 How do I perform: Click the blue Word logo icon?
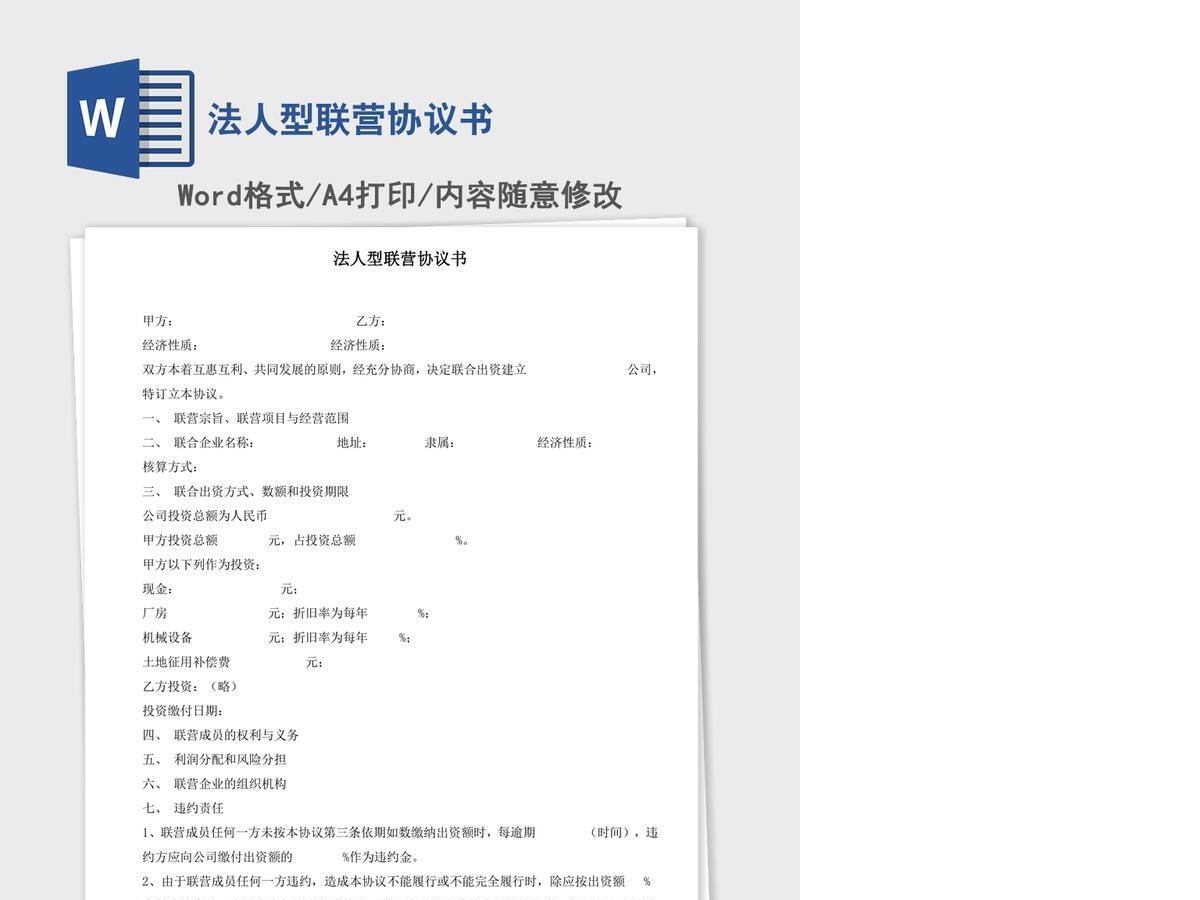point(130,119)
